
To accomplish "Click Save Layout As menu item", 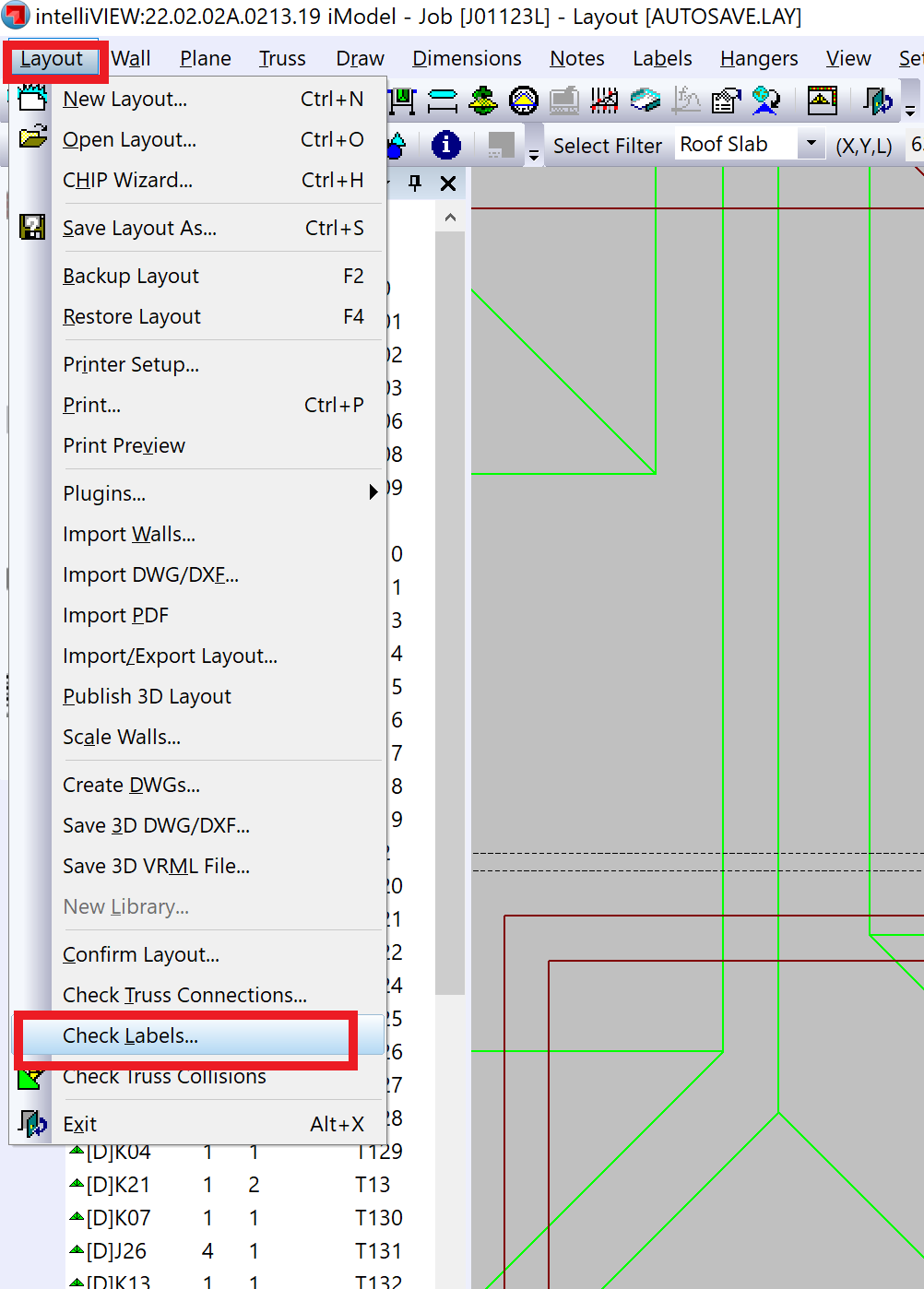I will [139, 229].
